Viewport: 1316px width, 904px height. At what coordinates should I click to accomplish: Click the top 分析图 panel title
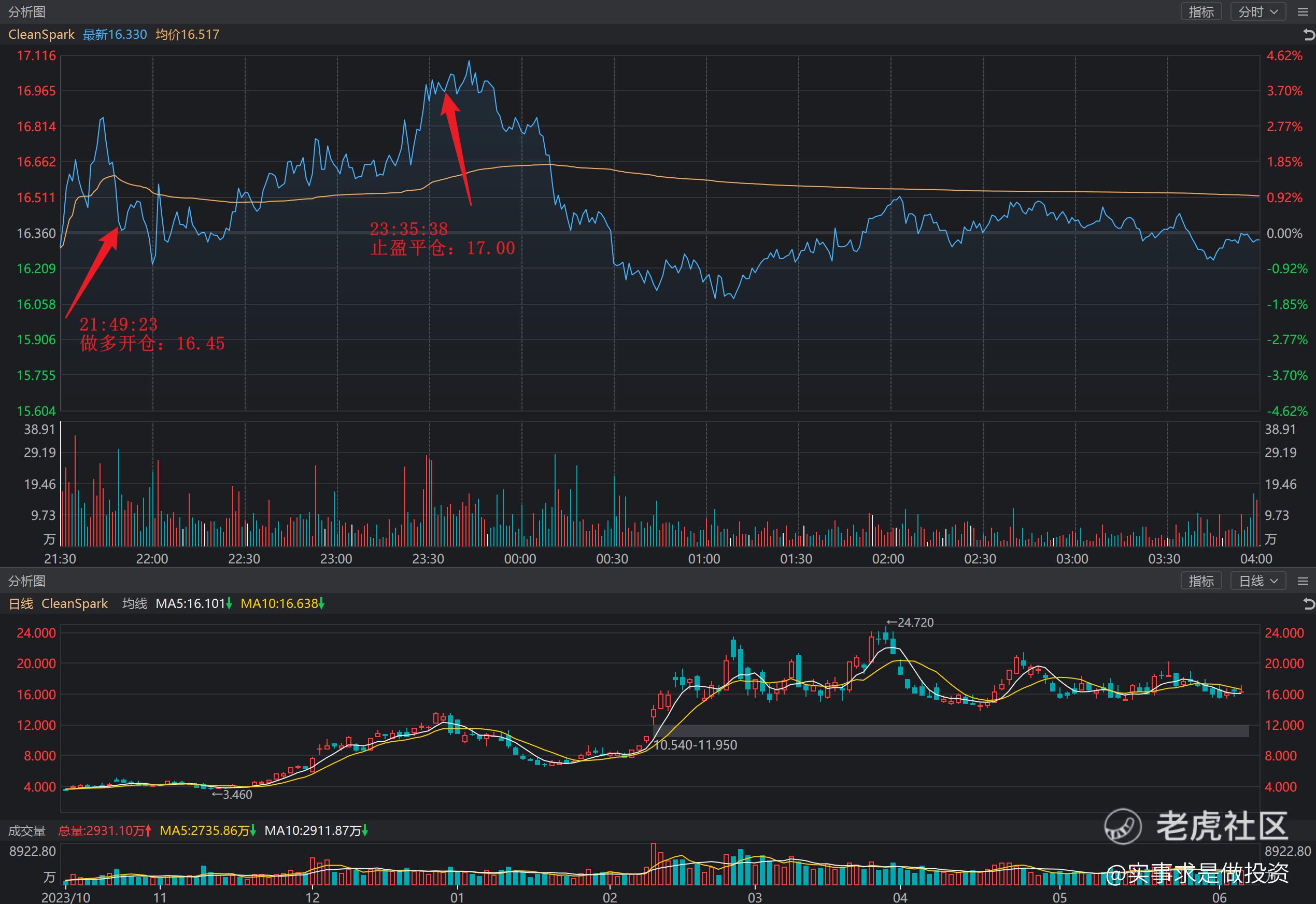26,12
